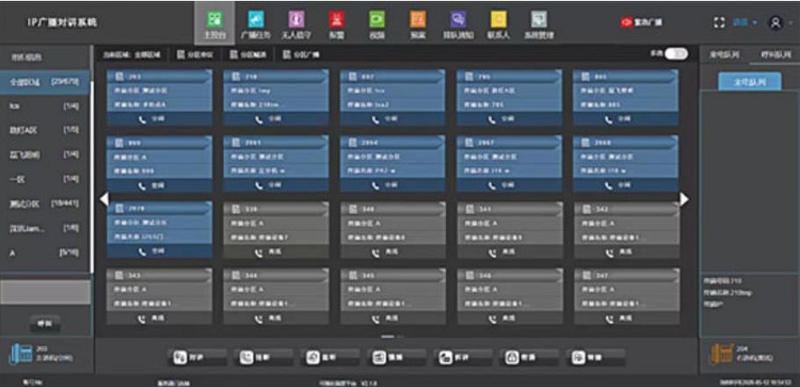This screenshot has width=800, height=387.
Task: Select terminal card 2068
Action: 626,164
